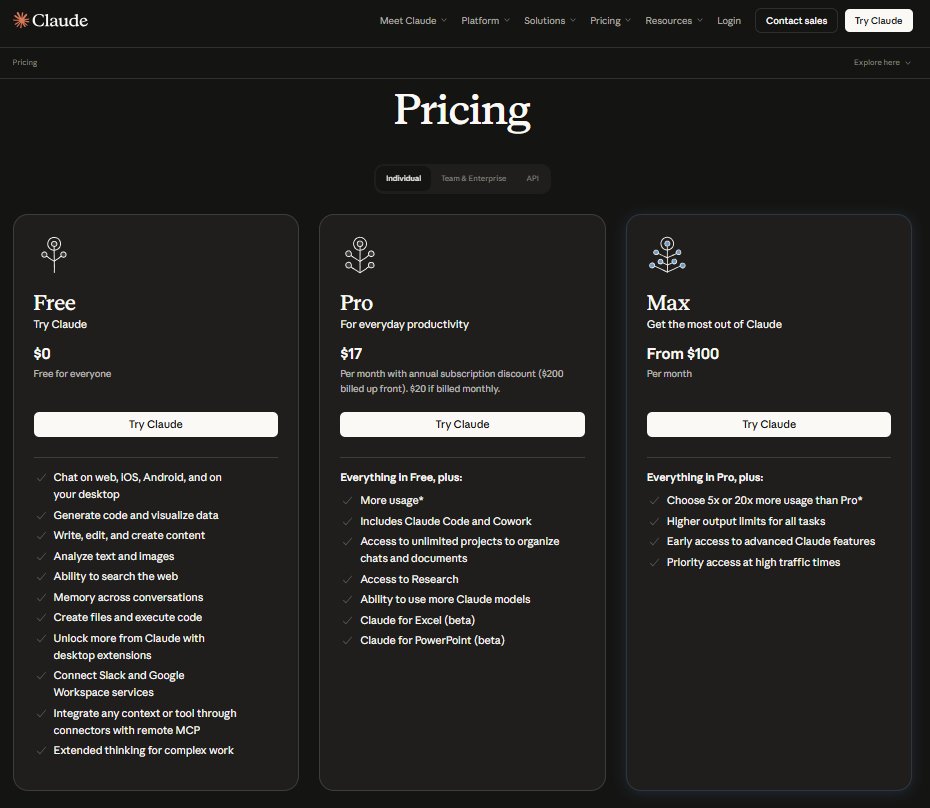930x808 pixels.
Task: Click Try Claude under the Pro plan
Action: point(462,425)
